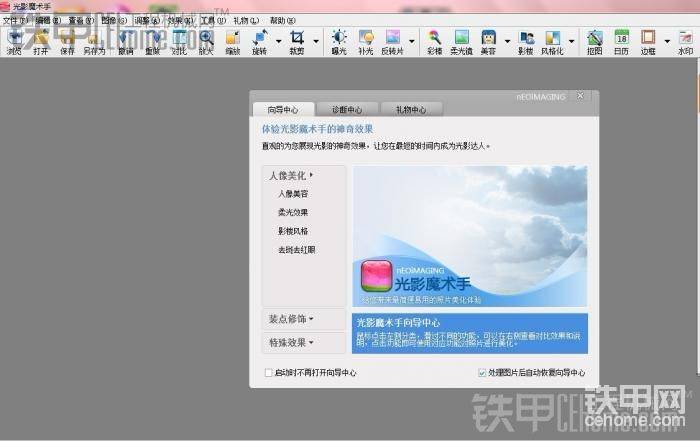This screenshot has width=700, height=441.
Task: Enable 启动时不再打开向导中心 checkbox
Action: 268,373
